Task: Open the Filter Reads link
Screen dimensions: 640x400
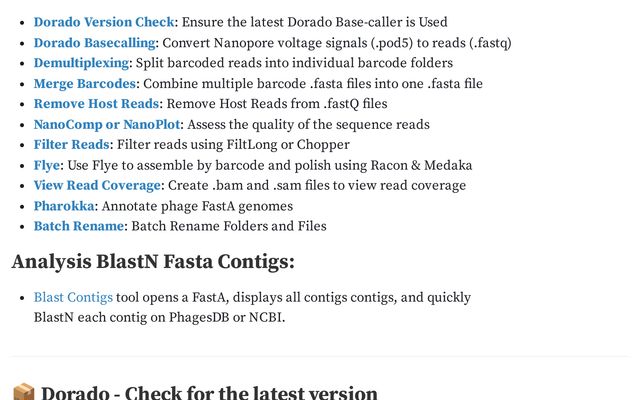Action: 71,144
